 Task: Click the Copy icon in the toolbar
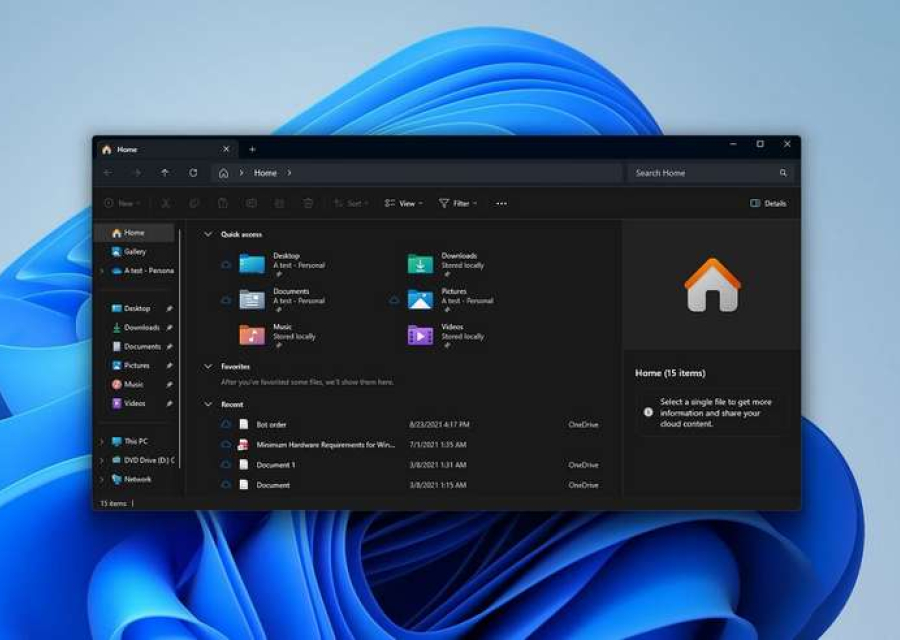pos(192,203)
